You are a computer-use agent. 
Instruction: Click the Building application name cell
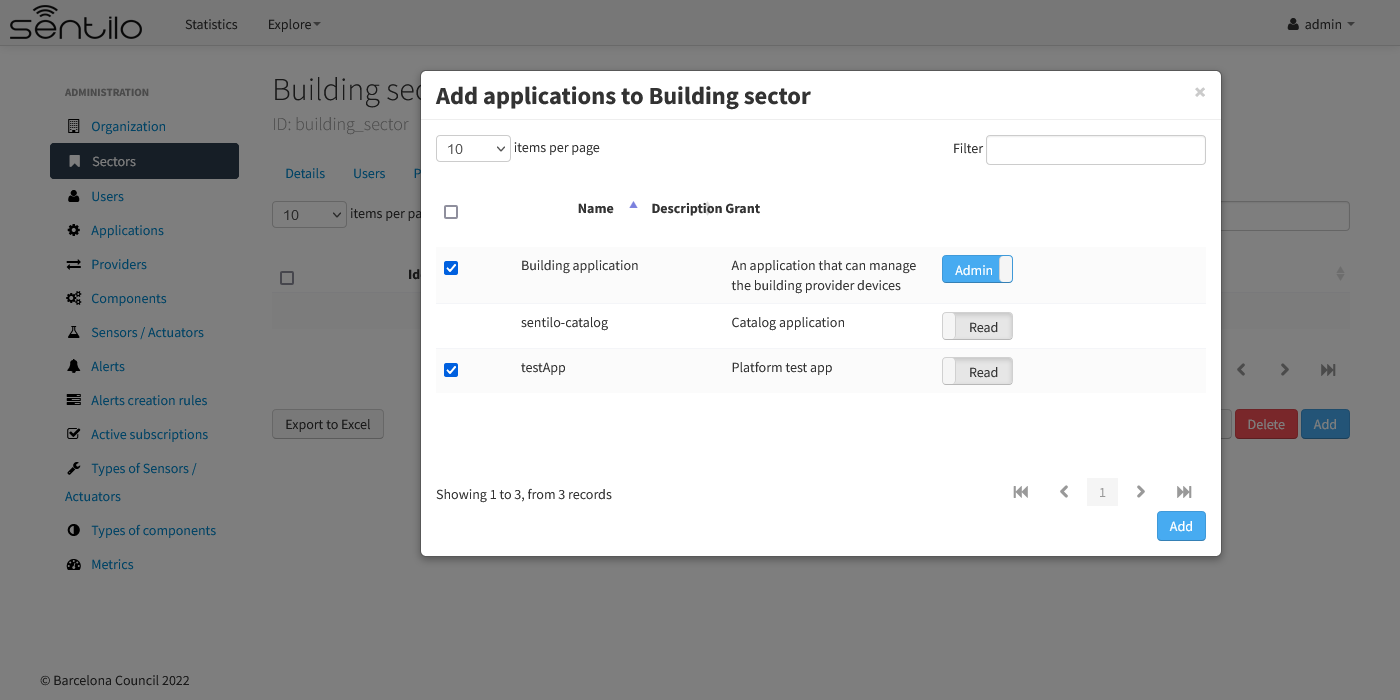pos(579,265)
